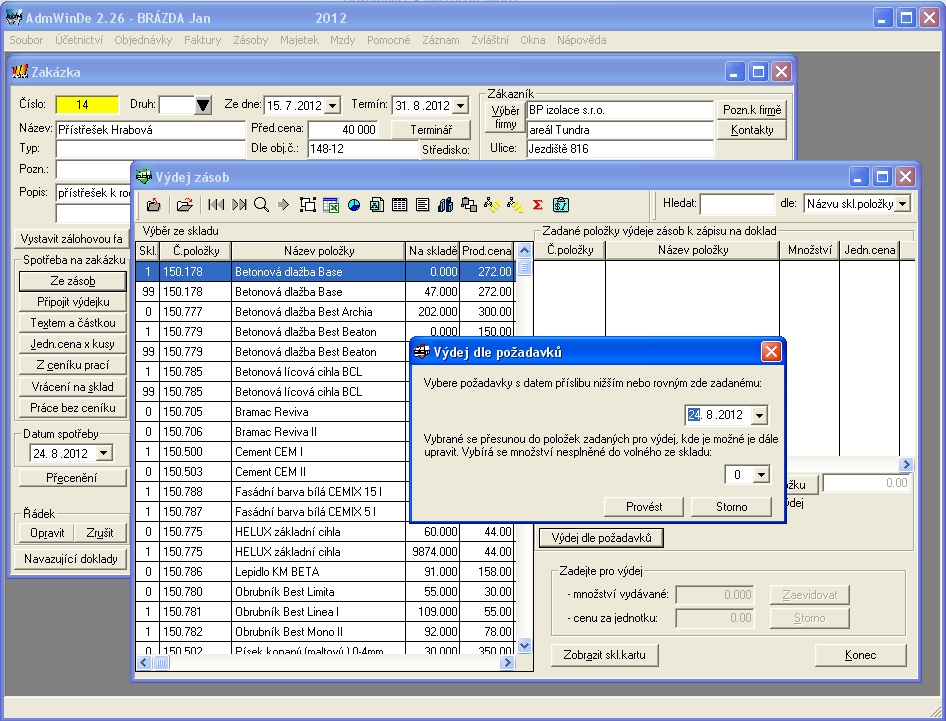Expand the dle Názvu skl.položky dropdown
The image size is (946, 721).
point(903,204)
